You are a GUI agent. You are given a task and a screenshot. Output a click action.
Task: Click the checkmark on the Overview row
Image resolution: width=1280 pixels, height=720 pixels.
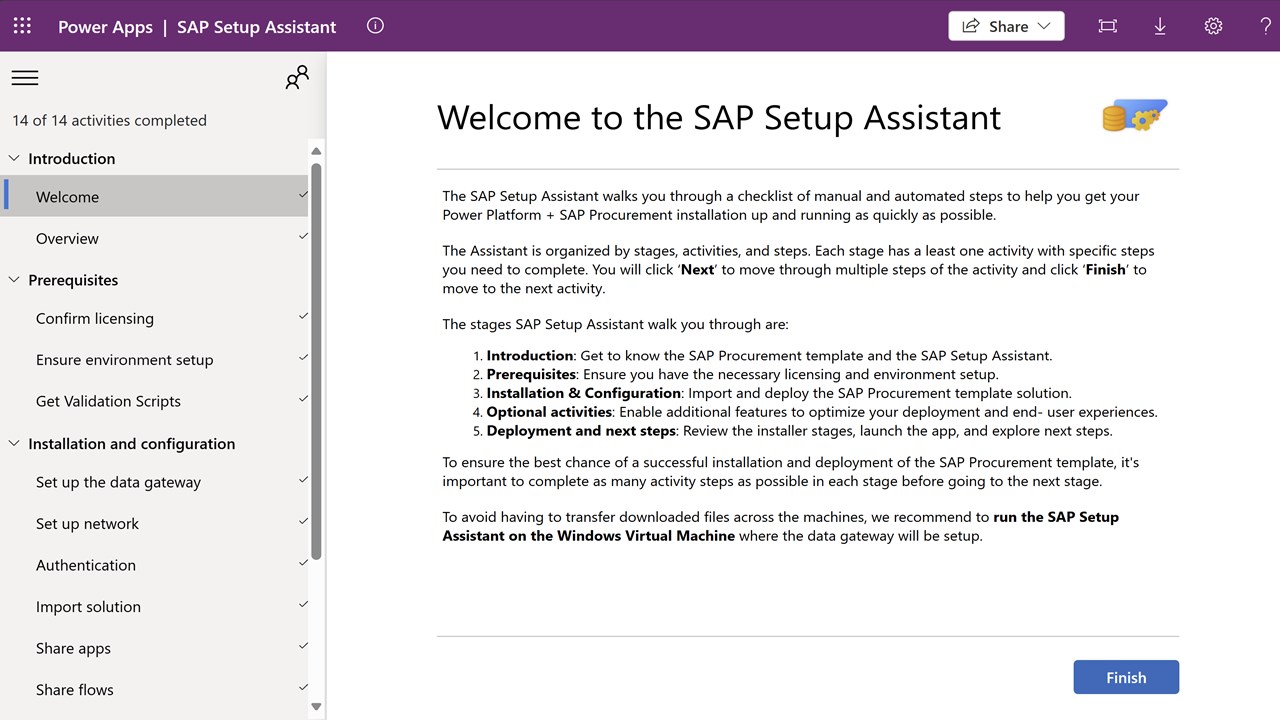coord(303,236)
